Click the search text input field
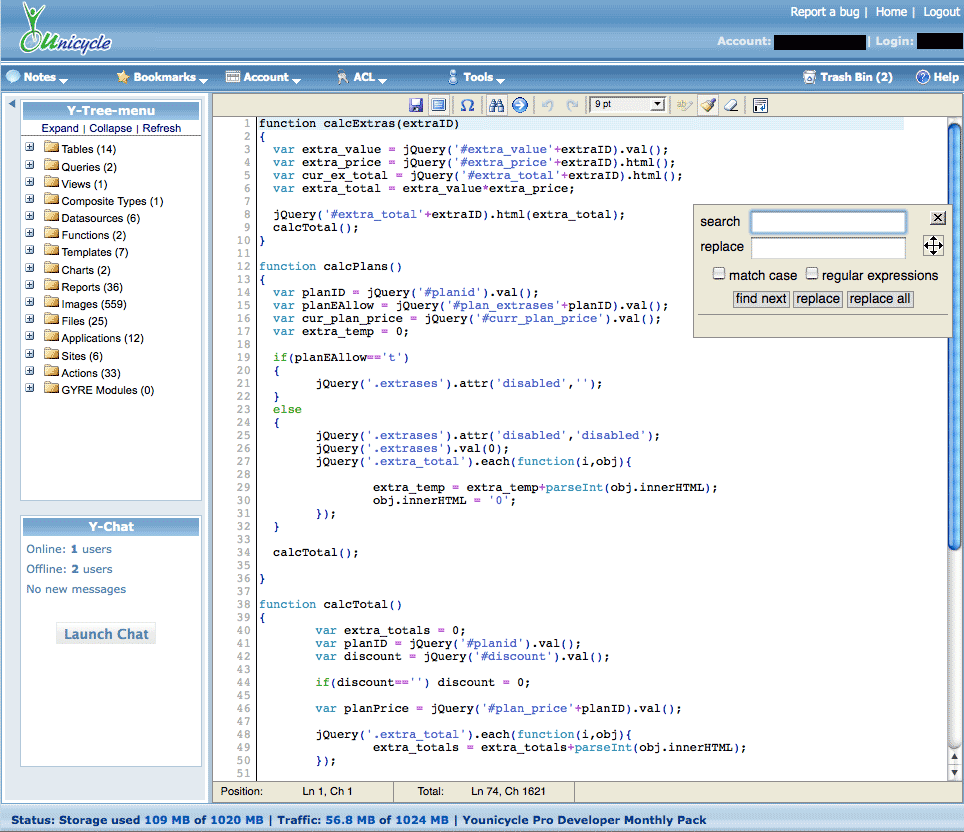The height and width of the screenshot is (832, 964). pos(828,222)
